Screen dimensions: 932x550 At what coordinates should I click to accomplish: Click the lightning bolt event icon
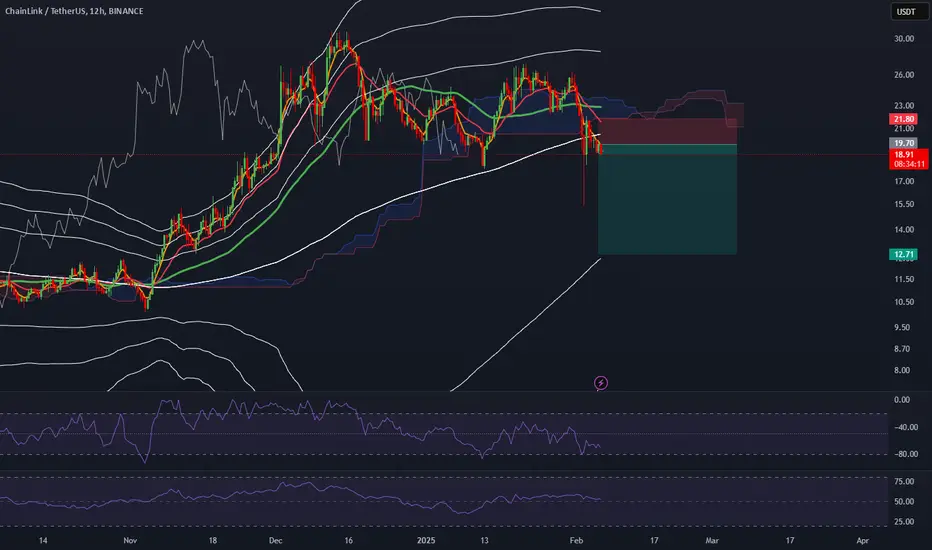[601, 383]
